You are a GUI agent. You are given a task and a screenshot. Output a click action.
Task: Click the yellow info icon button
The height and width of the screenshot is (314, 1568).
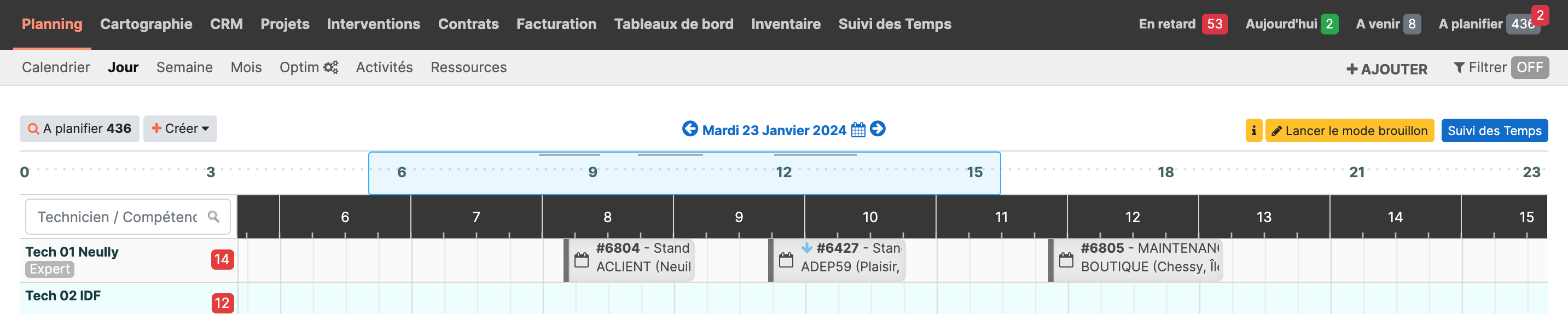(x=1253, y=131)
